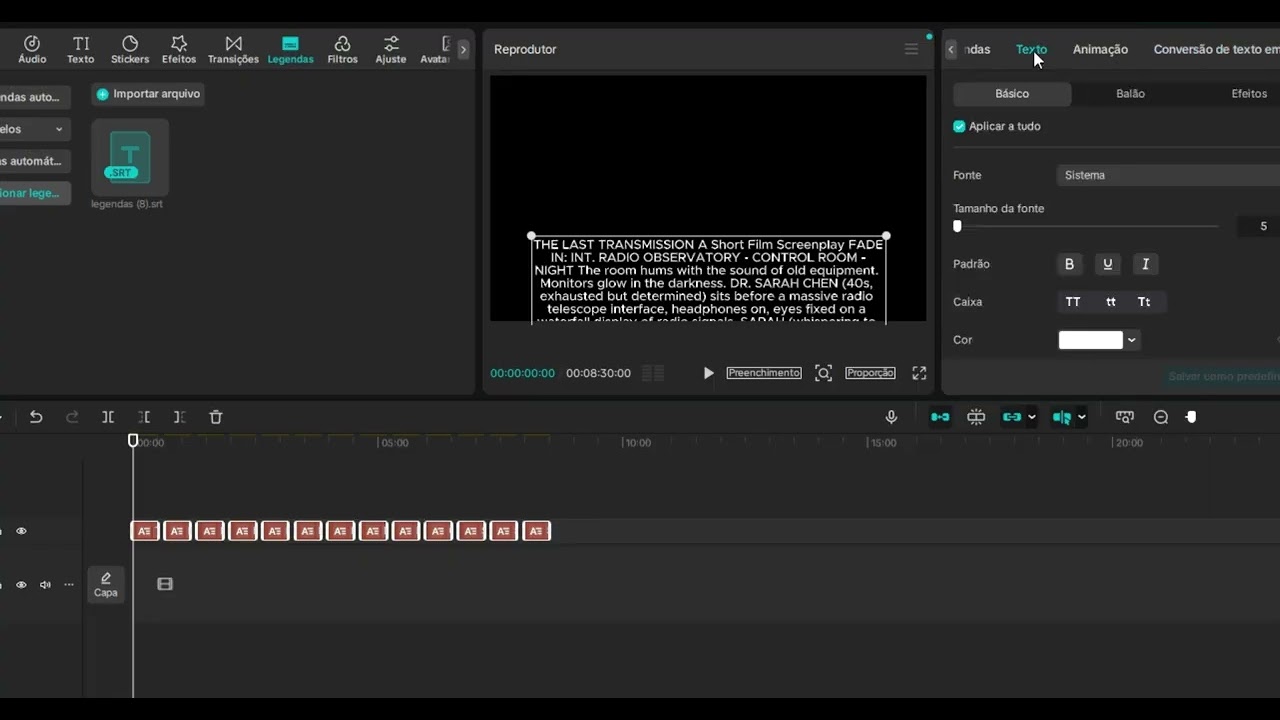Expand the 'elos' dropdown in left sidebar
This screenshot has height=720, width=1280.
(59, 129)
